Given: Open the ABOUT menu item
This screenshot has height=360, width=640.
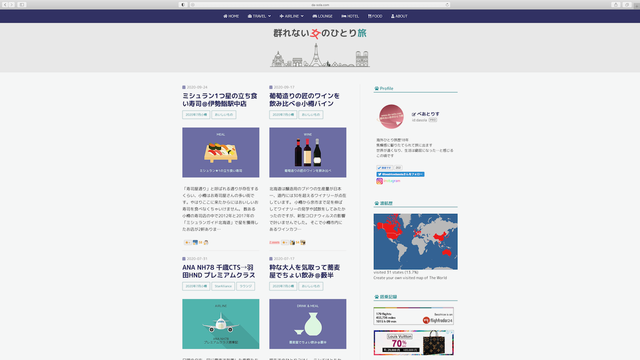Looking at the screenshot, I should [399, 16].
